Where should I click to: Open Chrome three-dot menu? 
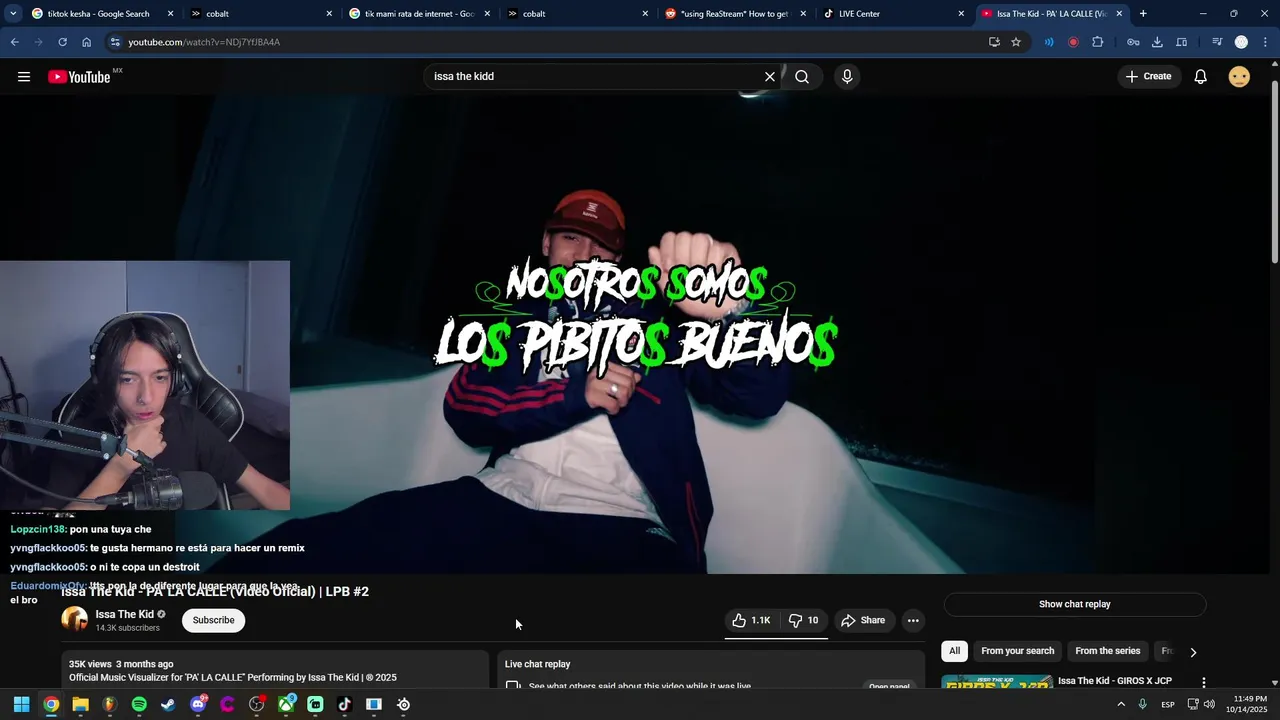pyautogui.click(x=1266, y=42)
